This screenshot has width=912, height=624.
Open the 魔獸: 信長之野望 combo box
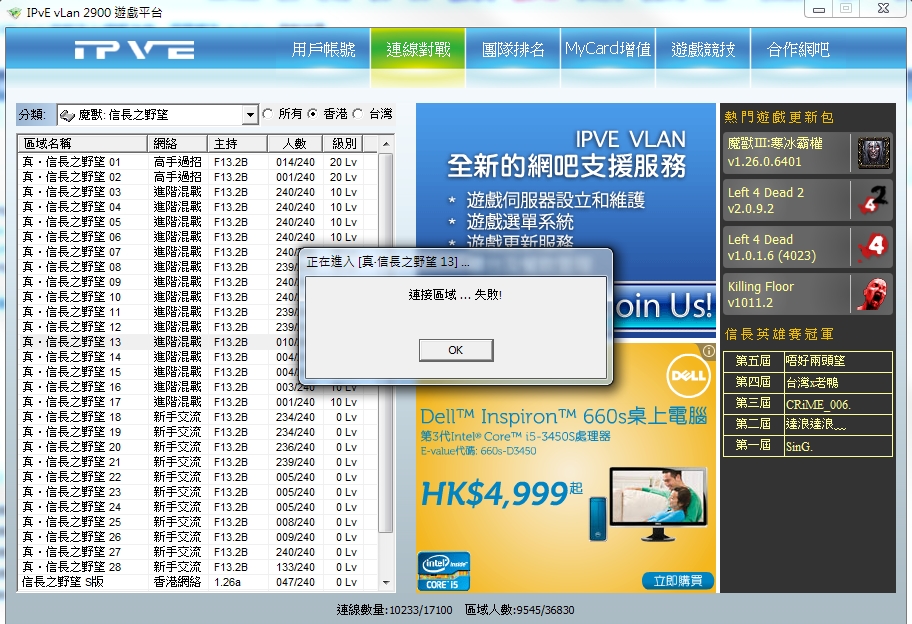[158, 115]
